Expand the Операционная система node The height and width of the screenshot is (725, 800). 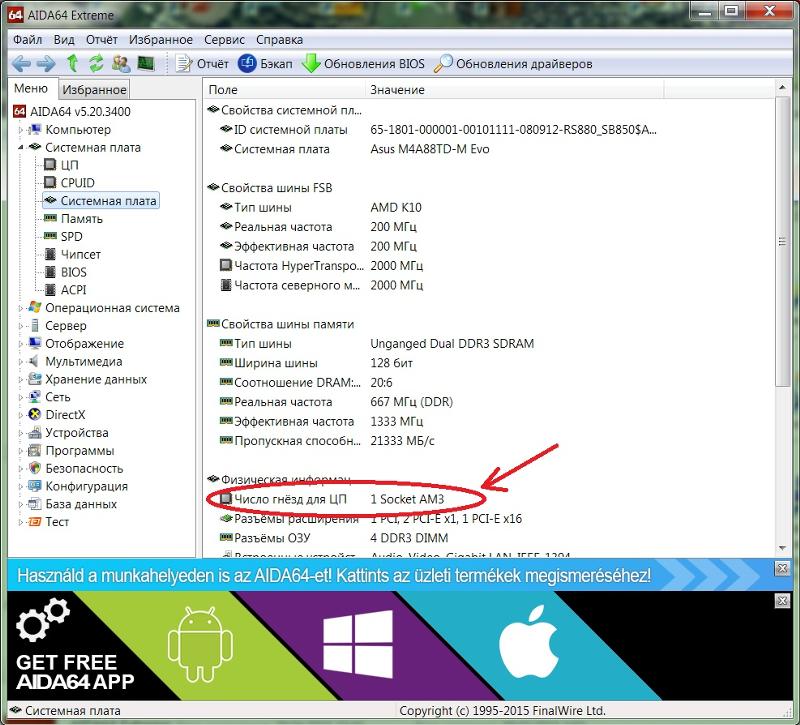[x=21, y=308]
